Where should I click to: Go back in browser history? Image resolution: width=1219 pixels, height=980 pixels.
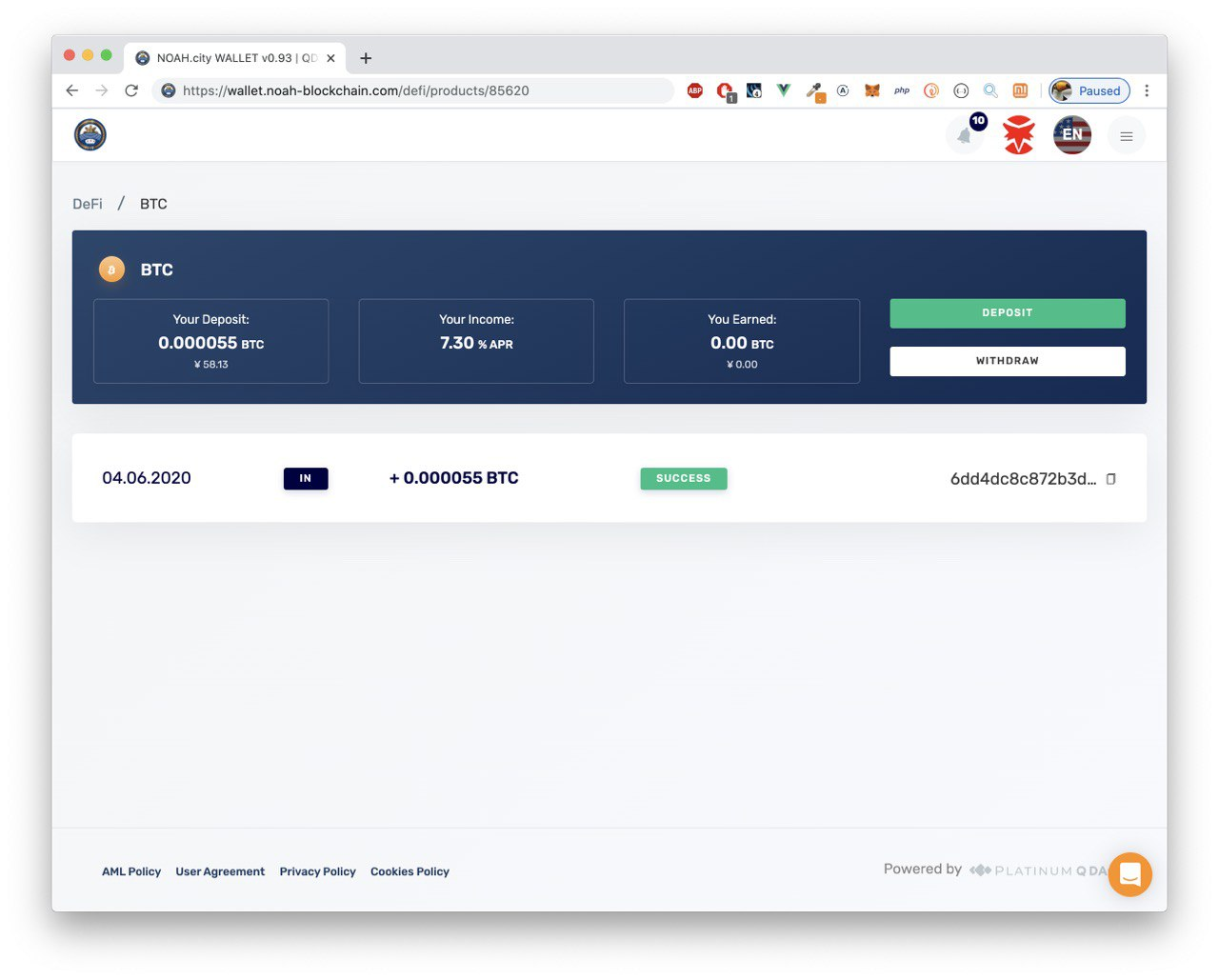tap(72, 90)
